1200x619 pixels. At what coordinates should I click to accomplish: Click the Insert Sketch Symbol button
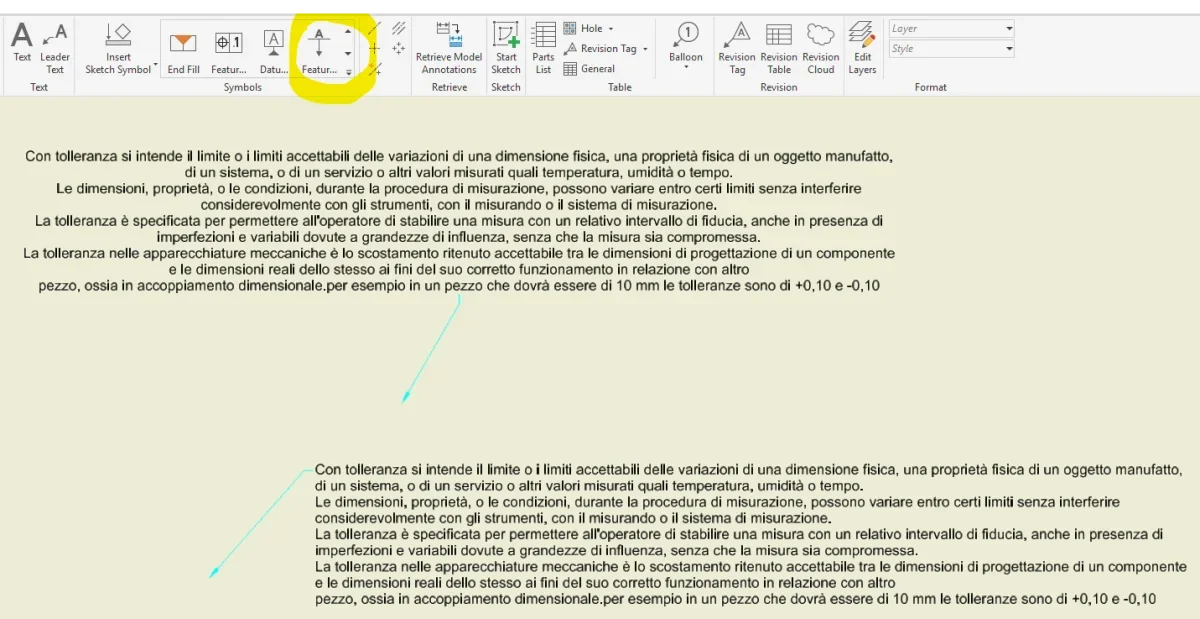pos(118,48)
